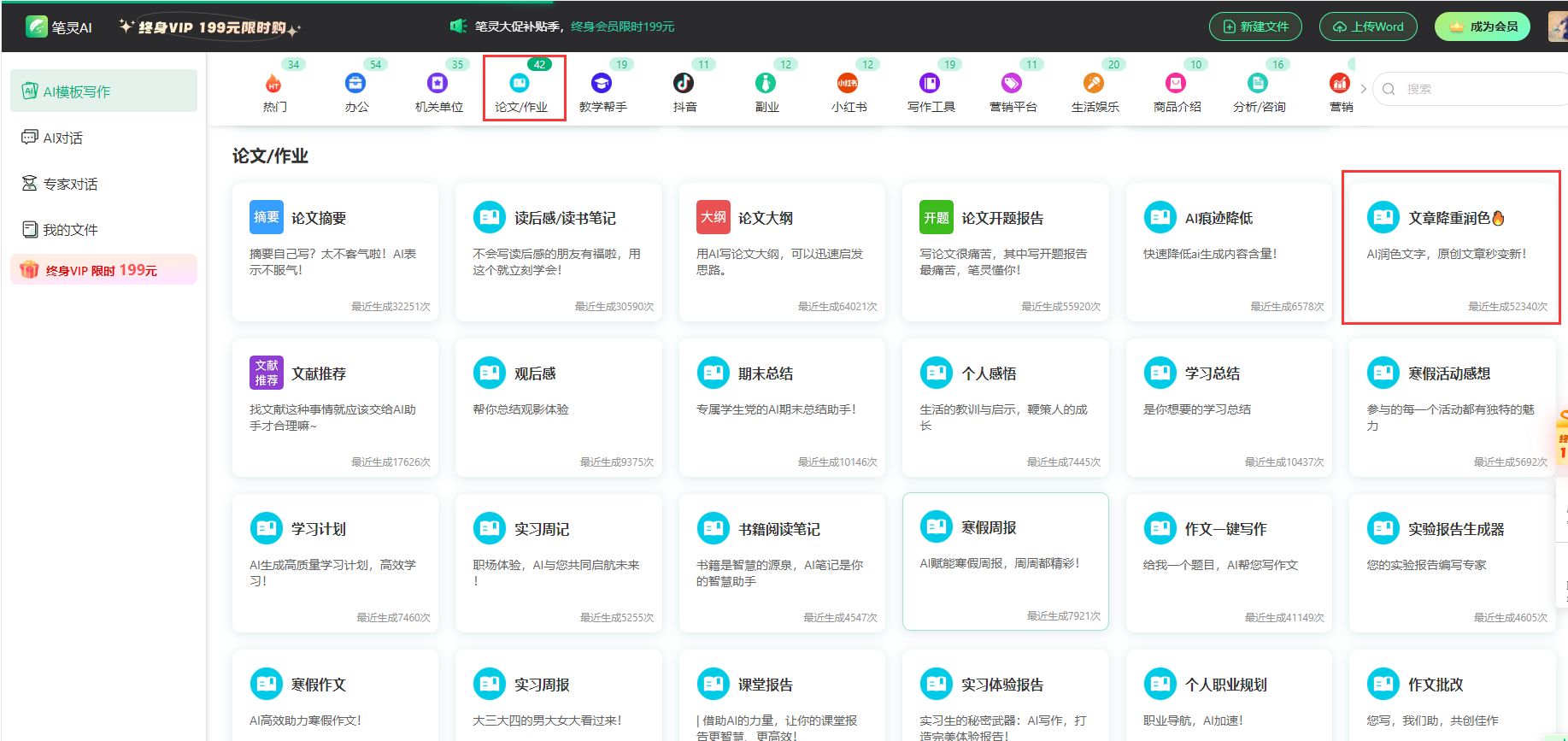
Task: Open the 写作工具 category icon
Action: coord(930,83)
